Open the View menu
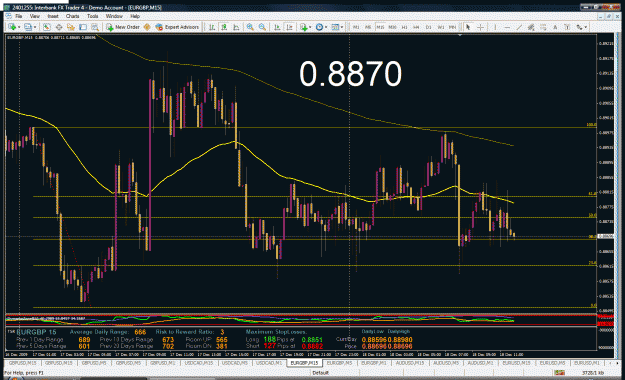Image resolution: width=625 pixels, height=380 pixels. tap(35, 16)
